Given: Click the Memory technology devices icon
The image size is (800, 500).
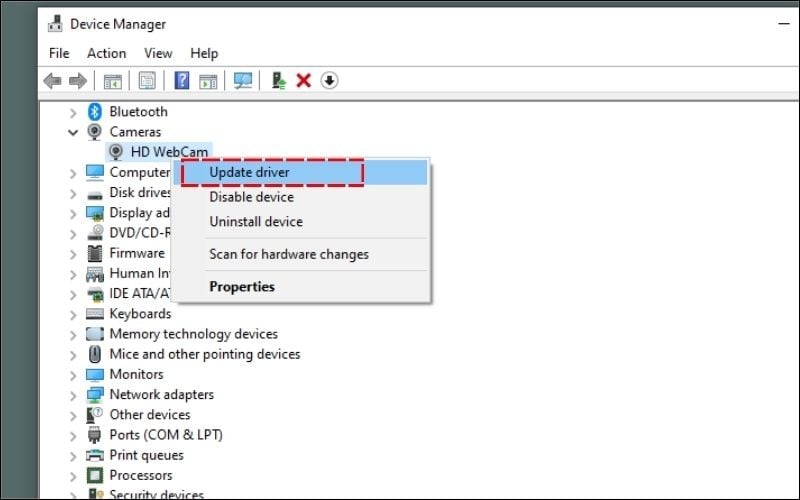Looking at the screenshot, I should 95,334.
